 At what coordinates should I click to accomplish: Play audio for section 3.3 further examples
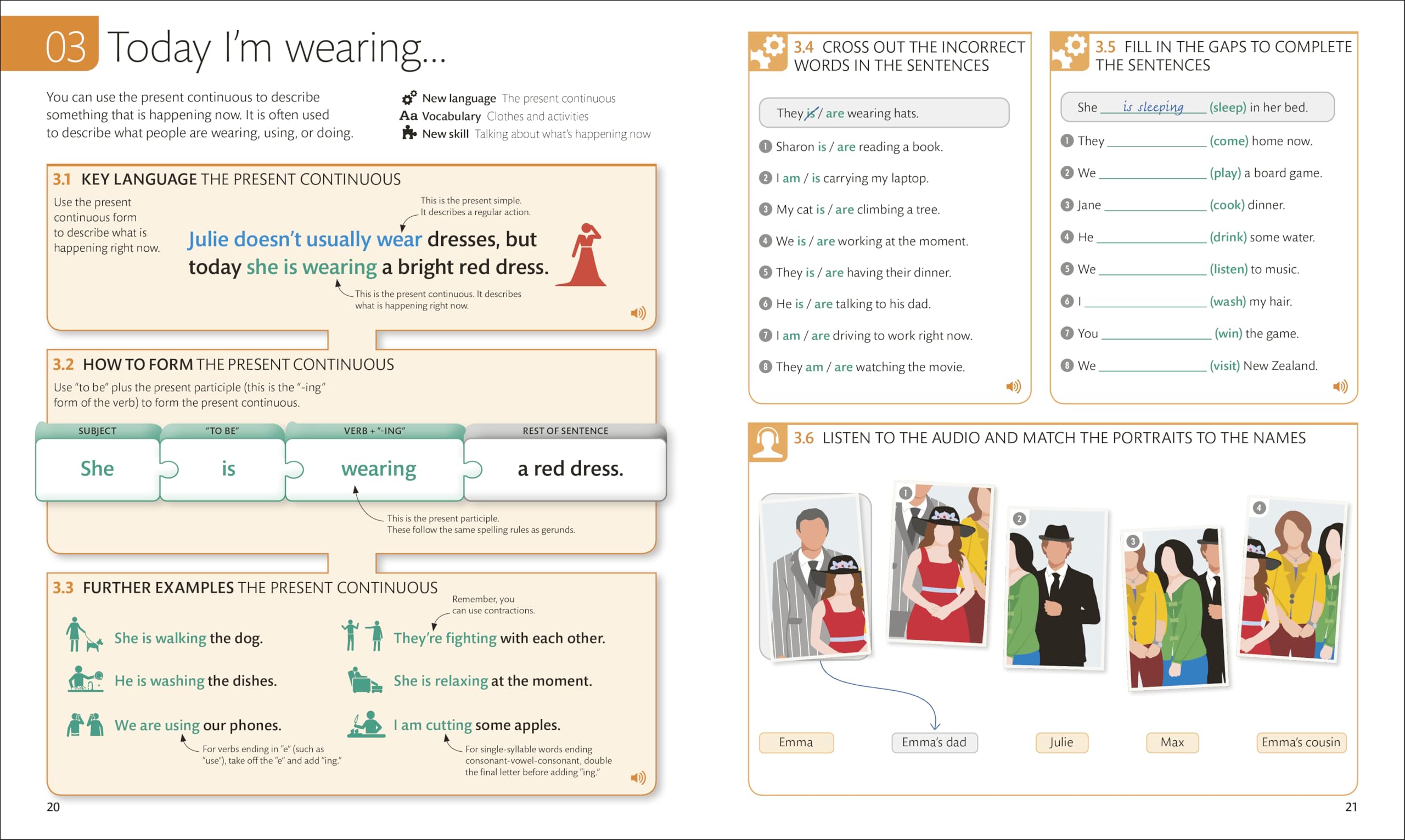[x=638, y=778]
